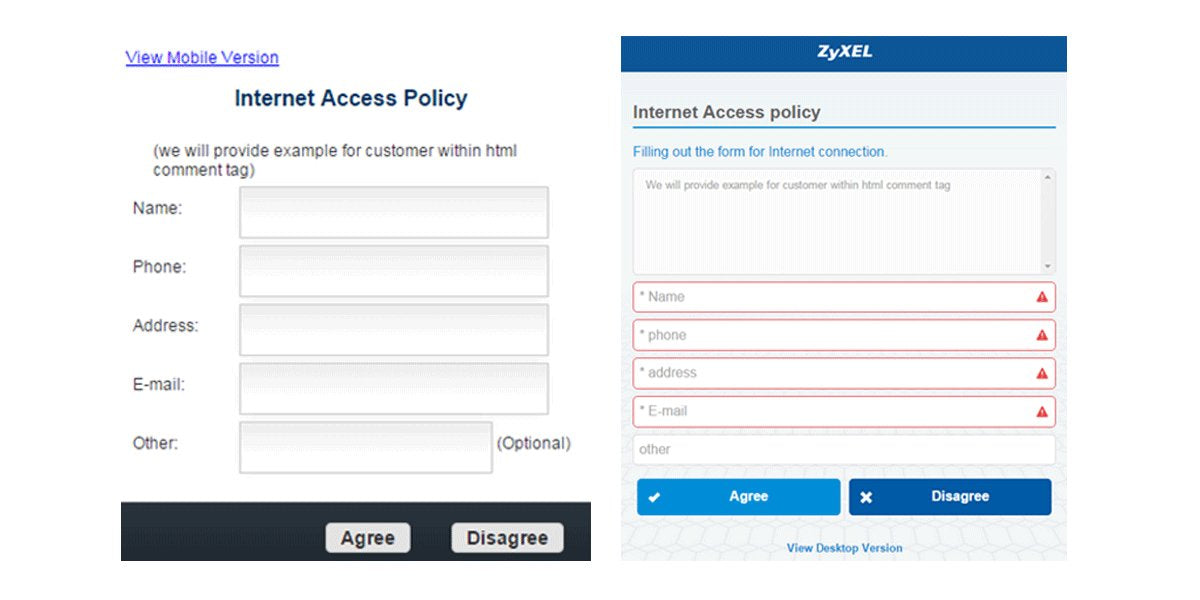Click the X icon on the Disagree button
The width and height of the screenshot is (1200, 600).
click(868, 496)
